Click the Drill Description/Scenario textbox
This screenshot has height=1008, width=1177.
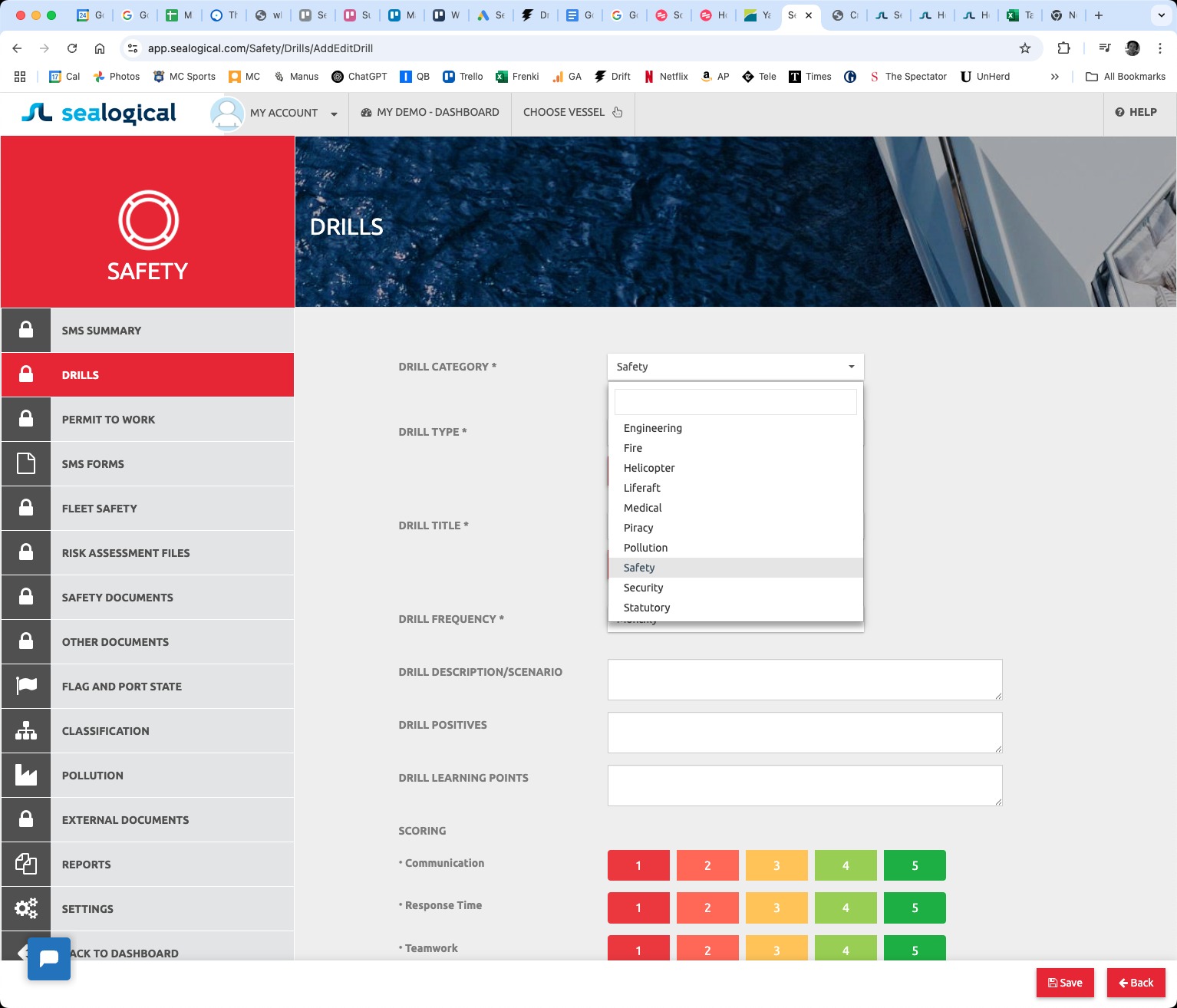[x=805, y=680]
